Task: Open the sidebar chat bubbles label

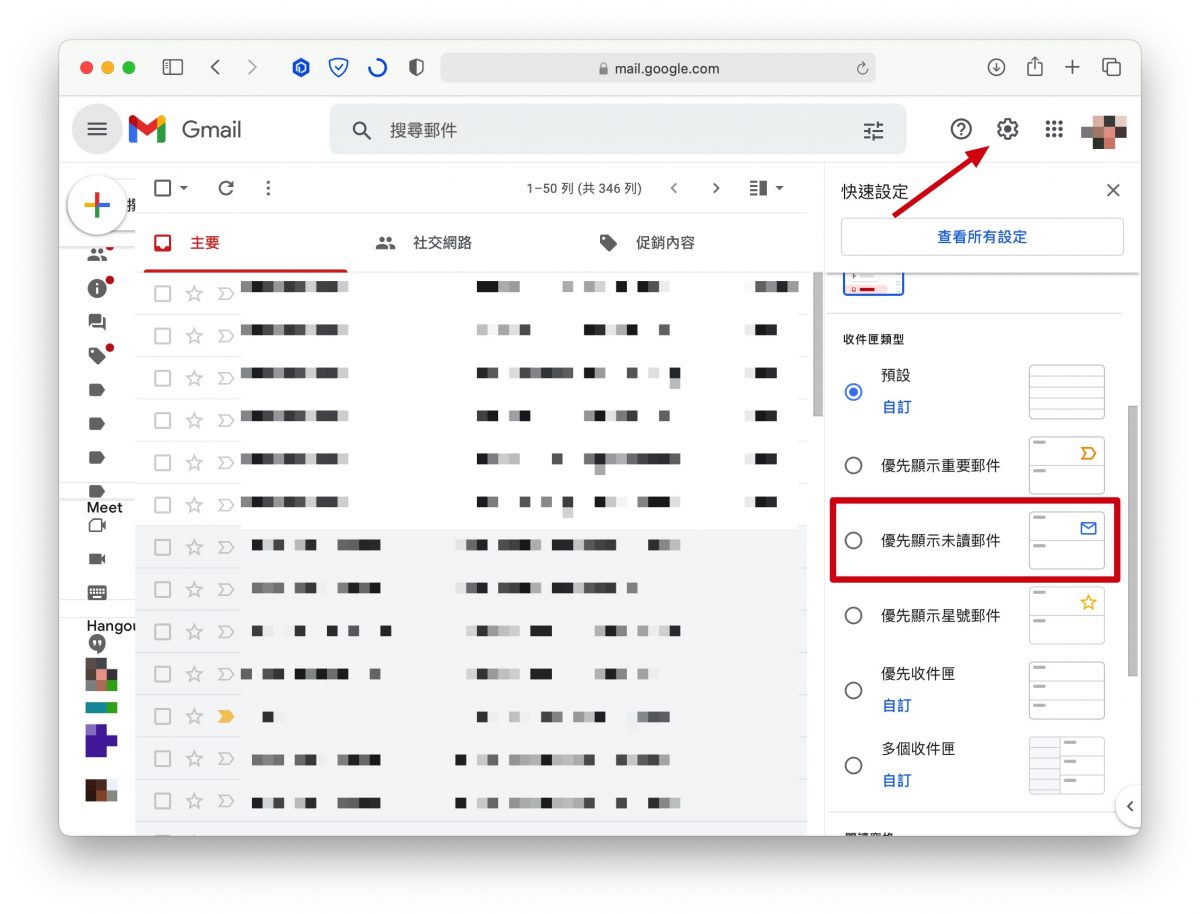Action: pos(97,322)
